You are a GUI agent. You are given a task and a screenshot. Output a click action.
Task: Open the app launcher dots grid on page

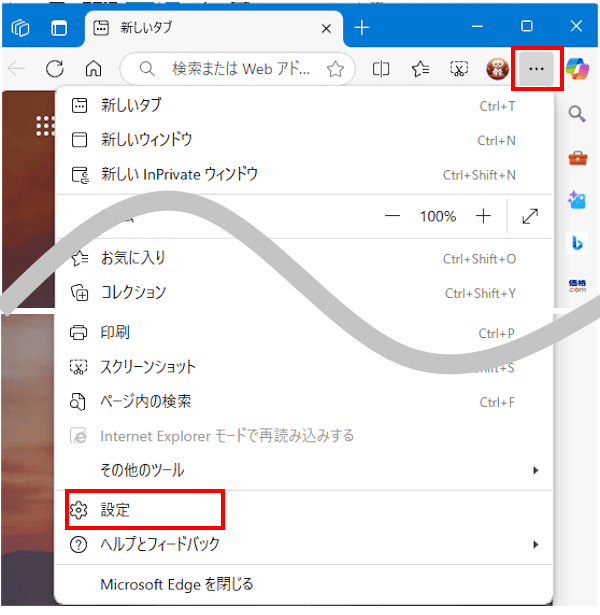pos(45,126)
